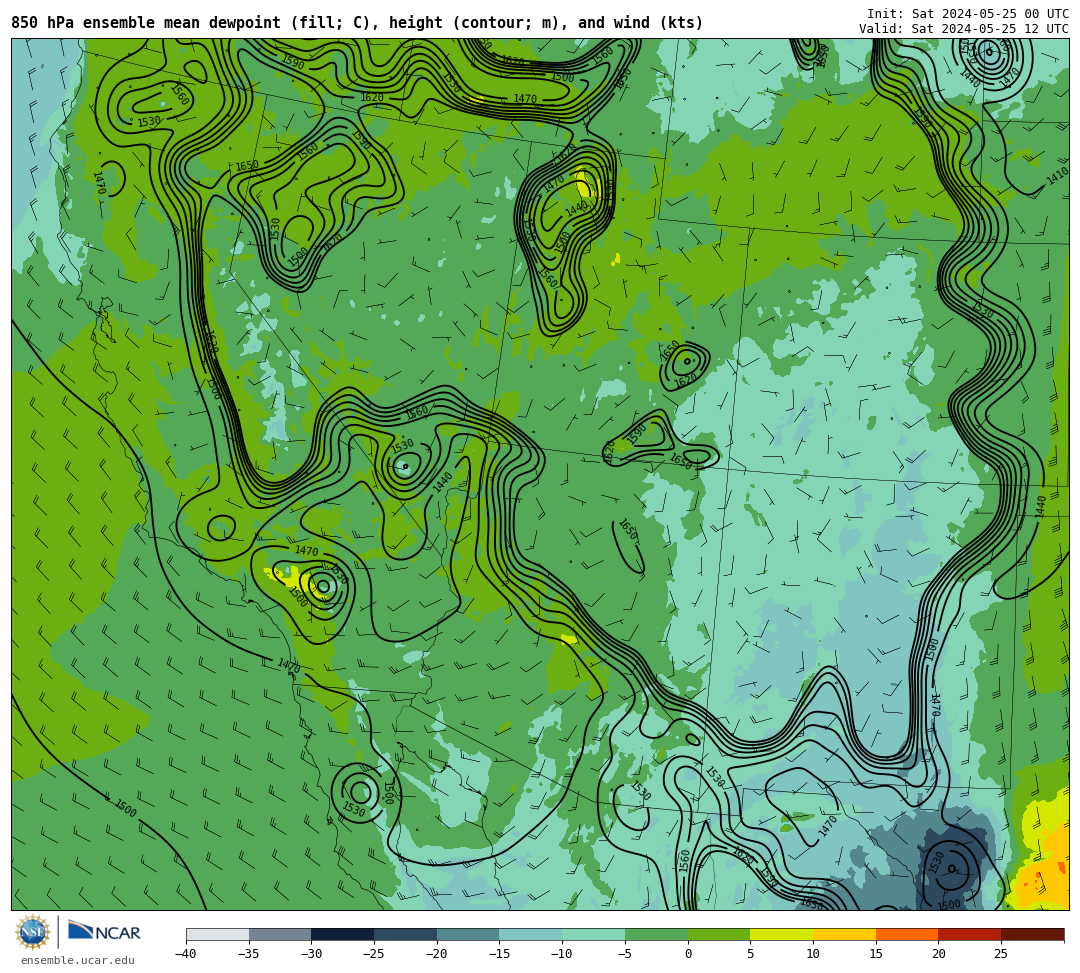
Task: Click the positive 10 colorbar tick label
Action: click(813, 954)
